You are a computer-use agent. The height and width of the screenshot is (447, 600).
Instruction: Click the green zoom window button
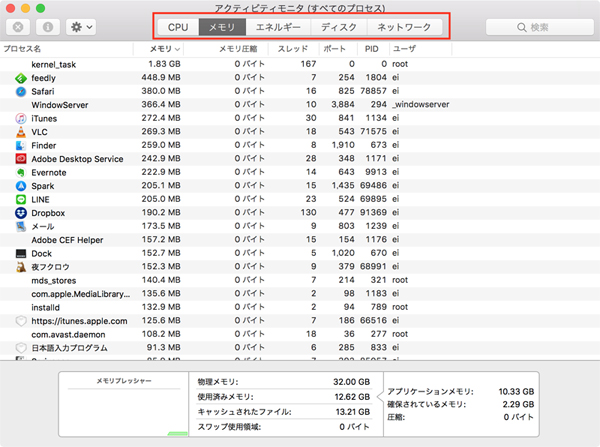[x=40, y=8]
